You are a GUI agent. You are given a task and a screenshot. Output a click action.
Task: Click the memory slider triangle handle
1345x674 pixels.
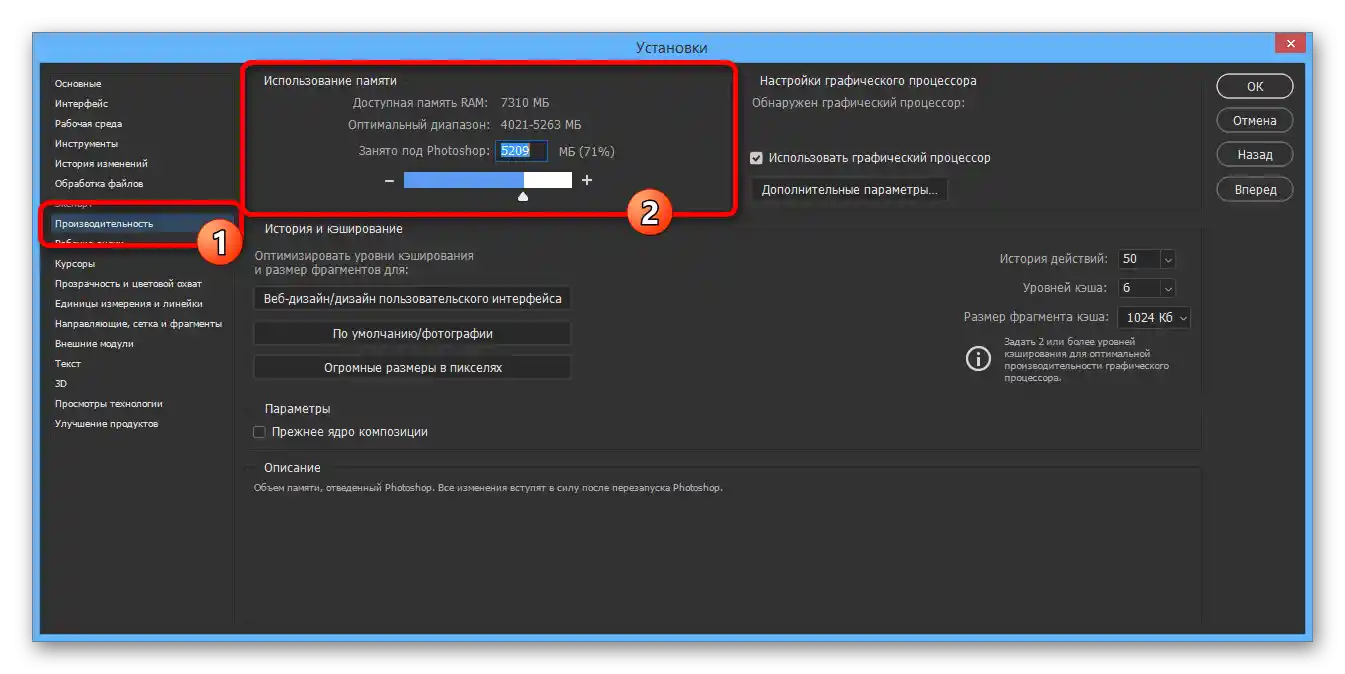click(523, 196)
